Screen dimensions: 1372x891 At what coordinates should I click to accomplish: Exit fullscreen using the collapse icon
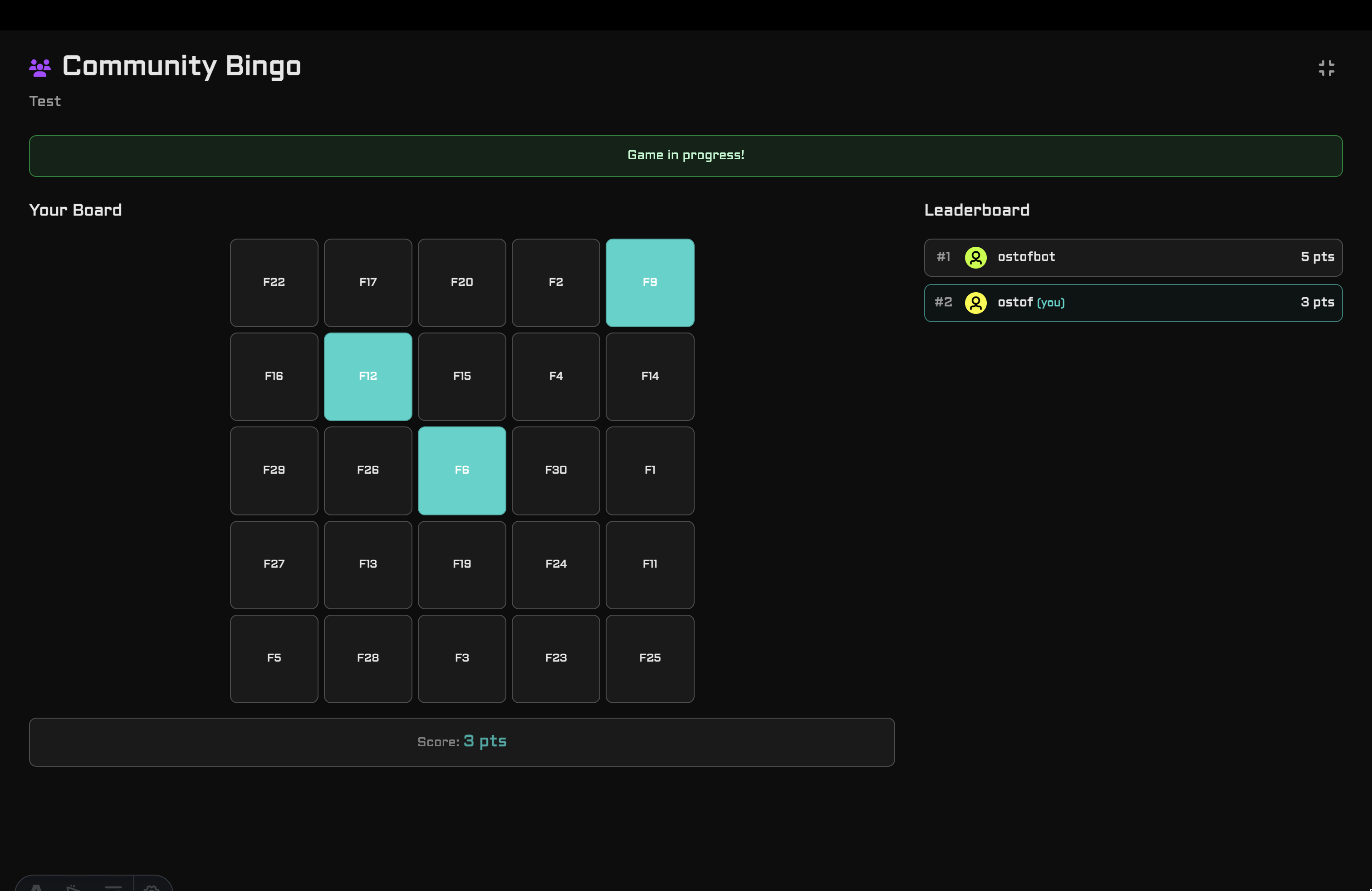[1327, 68]
